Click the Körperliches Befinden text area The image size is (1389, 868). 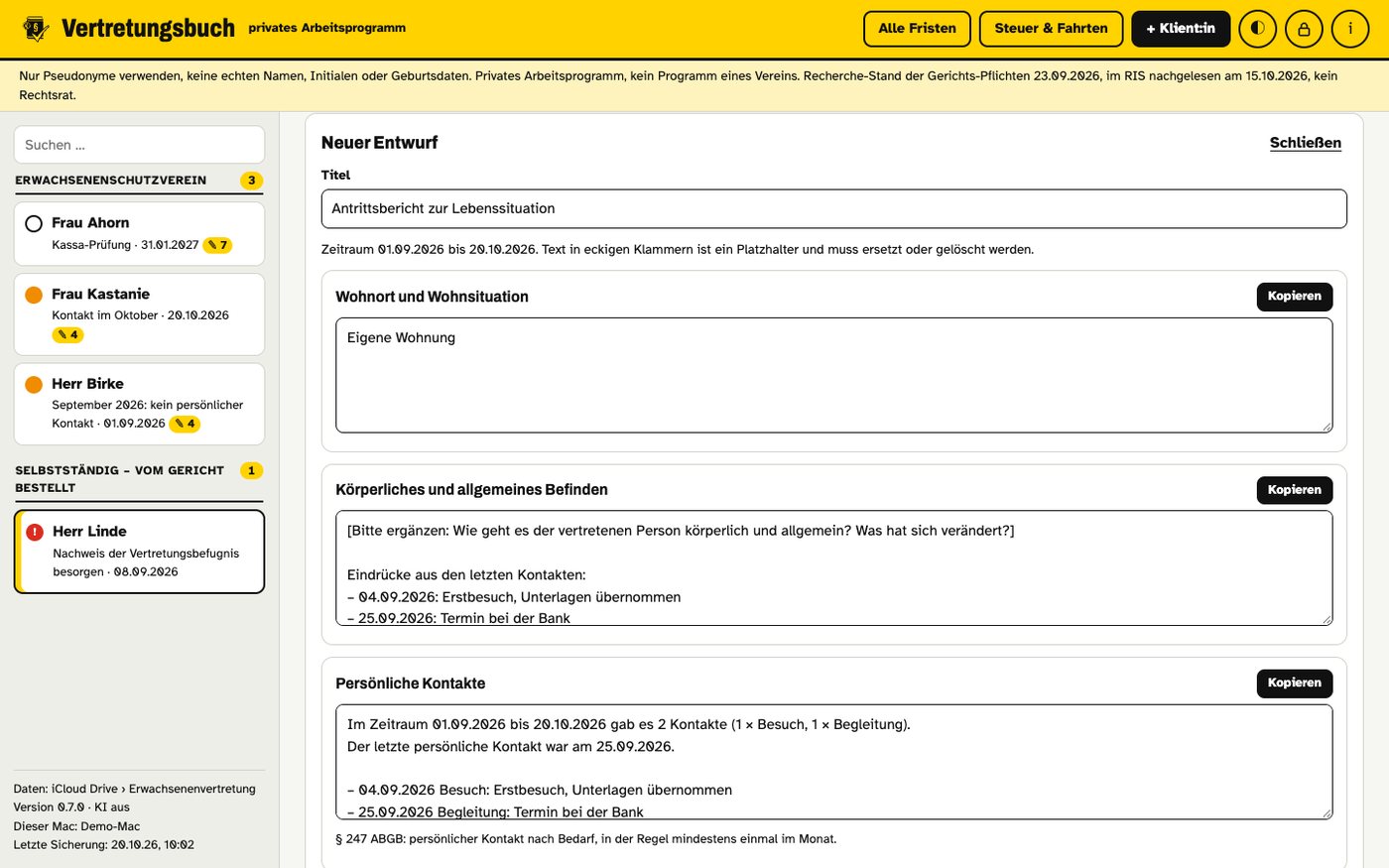833,568
